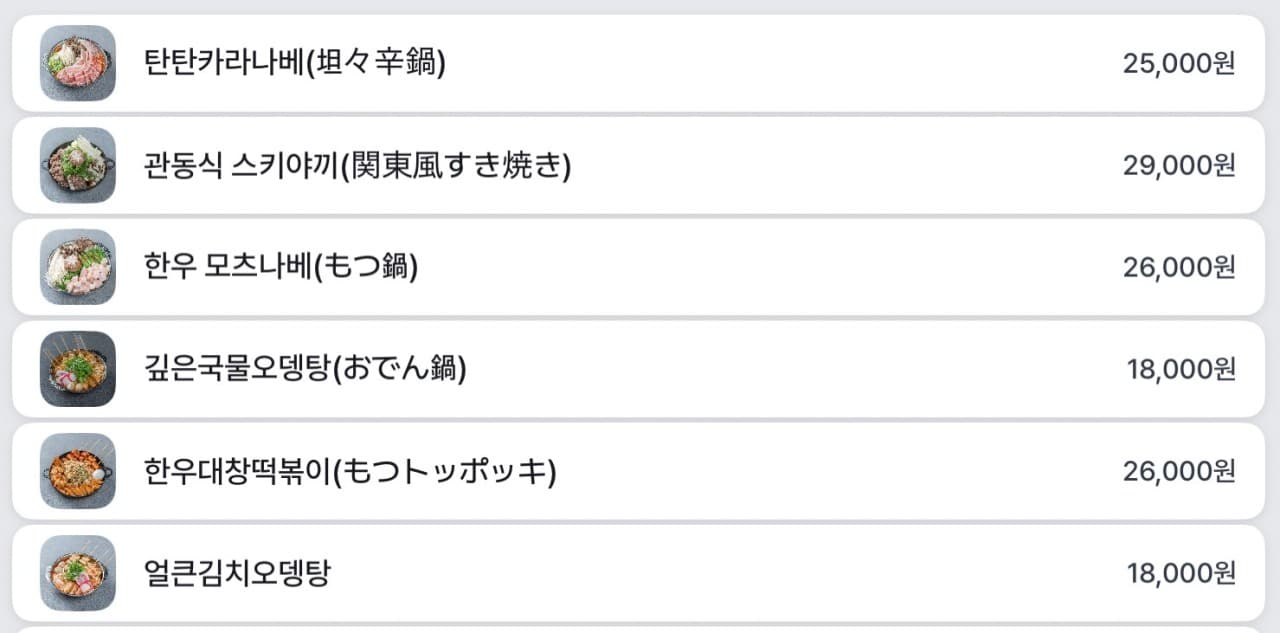This screenshot has height=633, width=1280.
Task: Click the 26,000원 price for 한우 모츠나베
Action: pyautogui.click(x=1179, y=267)
